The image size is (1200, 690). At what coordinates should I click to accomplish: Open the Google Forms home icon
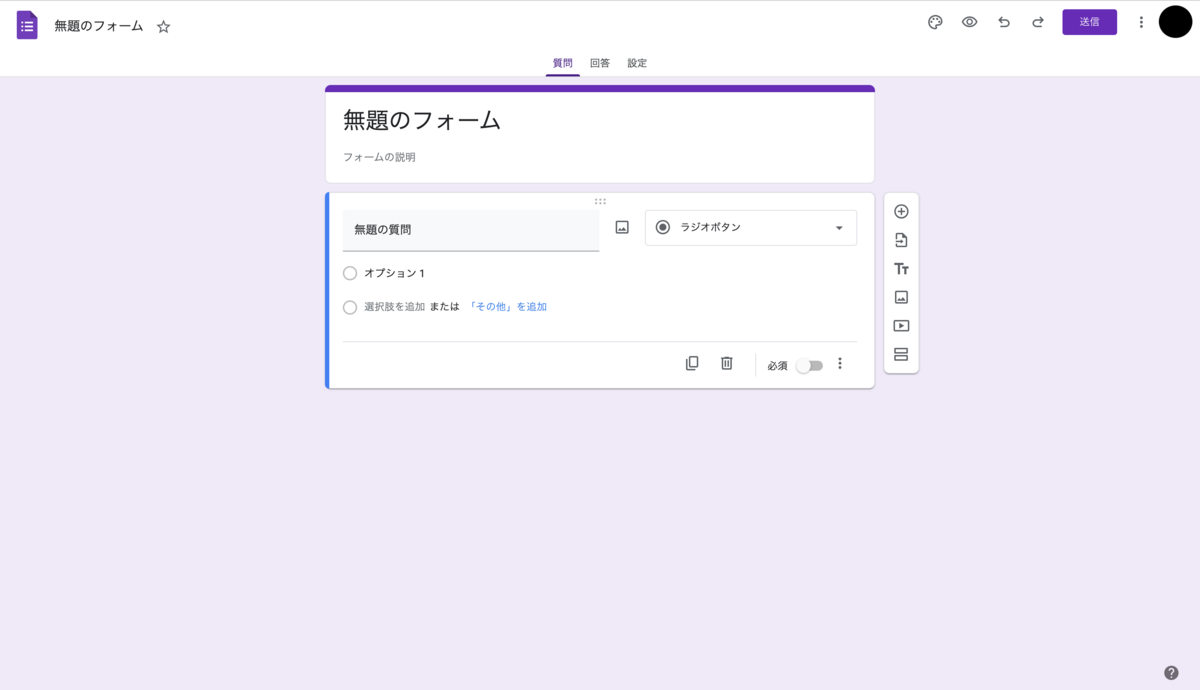pos(27,25)
